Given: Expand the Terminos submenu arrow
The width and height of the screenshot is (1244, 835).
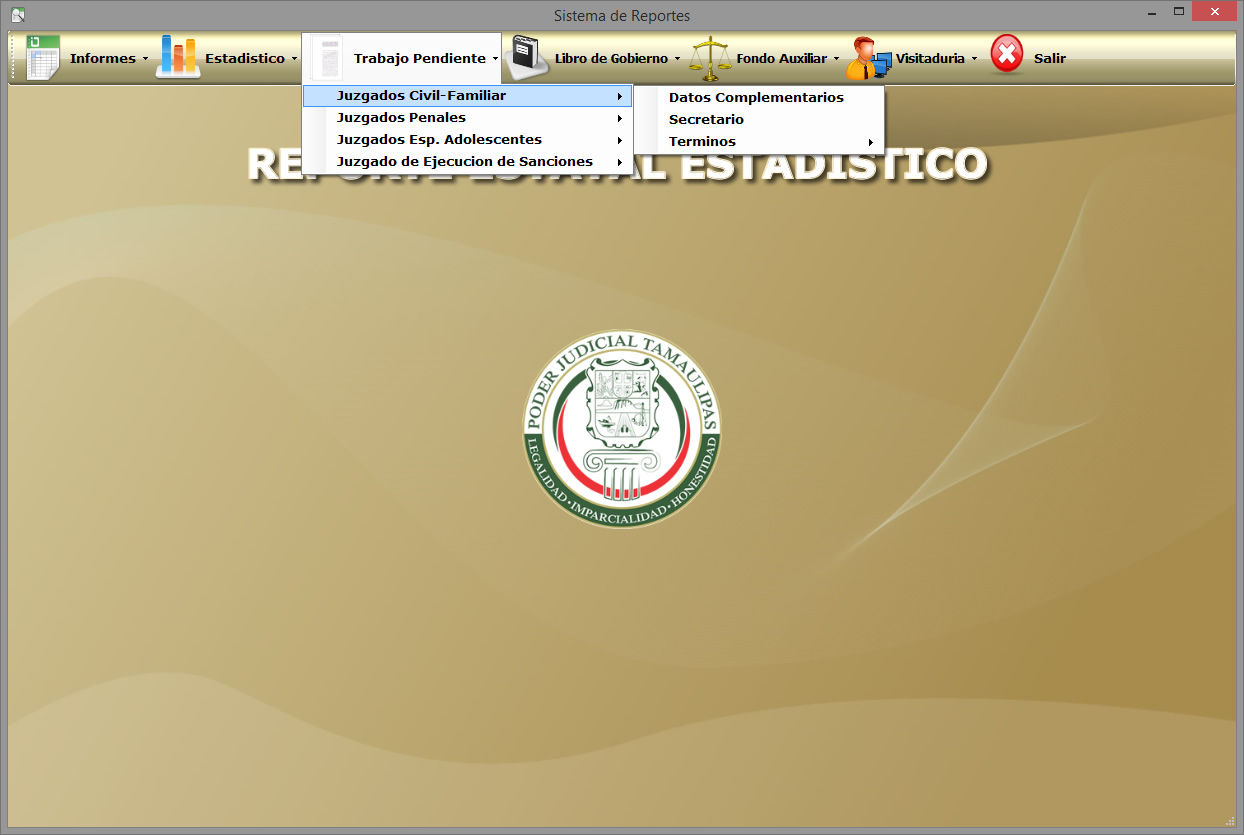Looking at the screenshot, I should (871, 142).
